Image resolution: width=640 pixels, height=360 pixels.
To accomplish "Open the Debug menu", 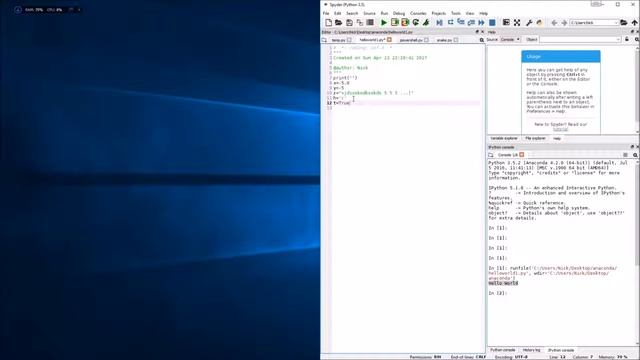I will pos(399,13).
